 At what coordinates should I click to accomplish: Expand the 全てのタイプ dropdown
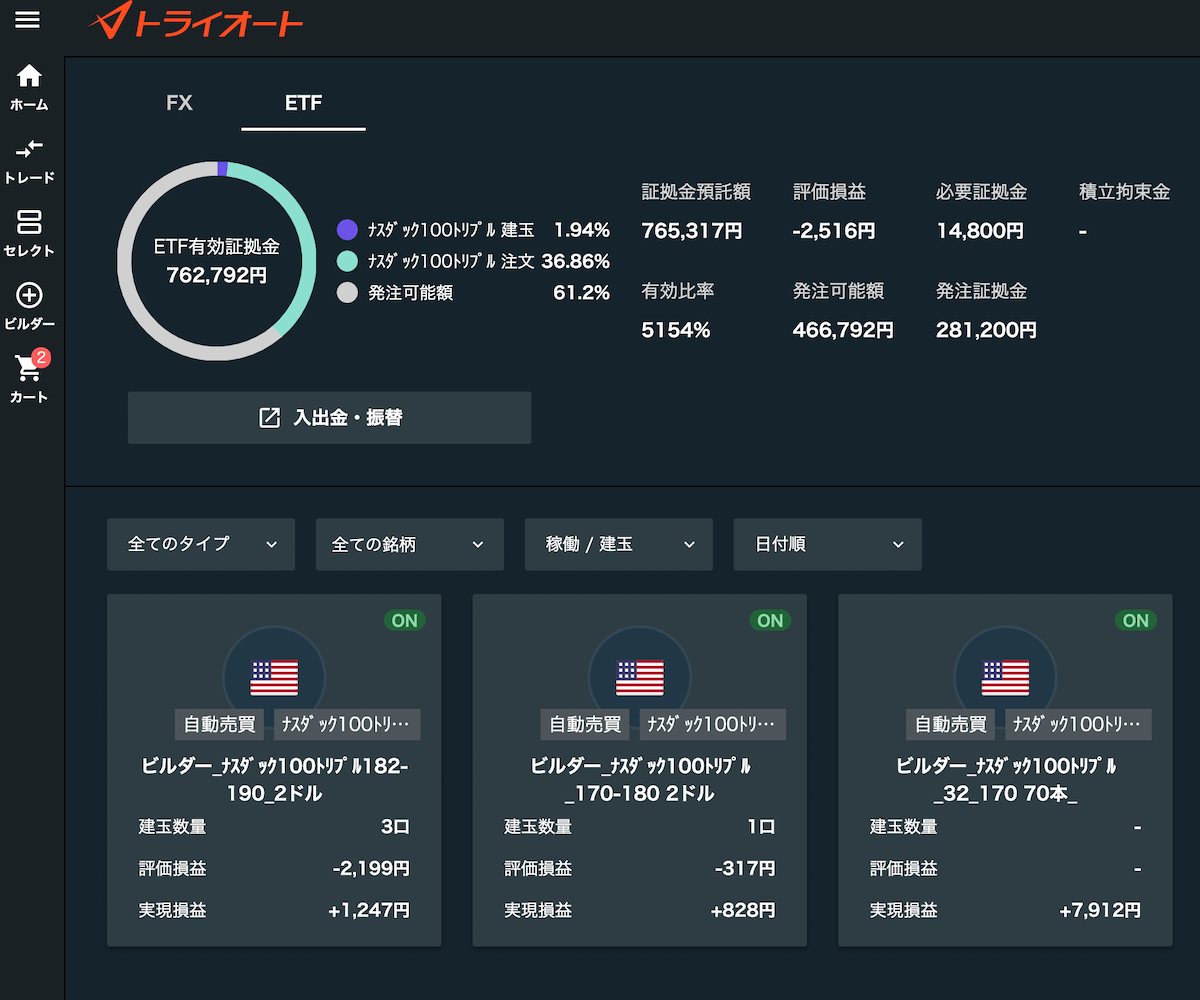(201, 544)
